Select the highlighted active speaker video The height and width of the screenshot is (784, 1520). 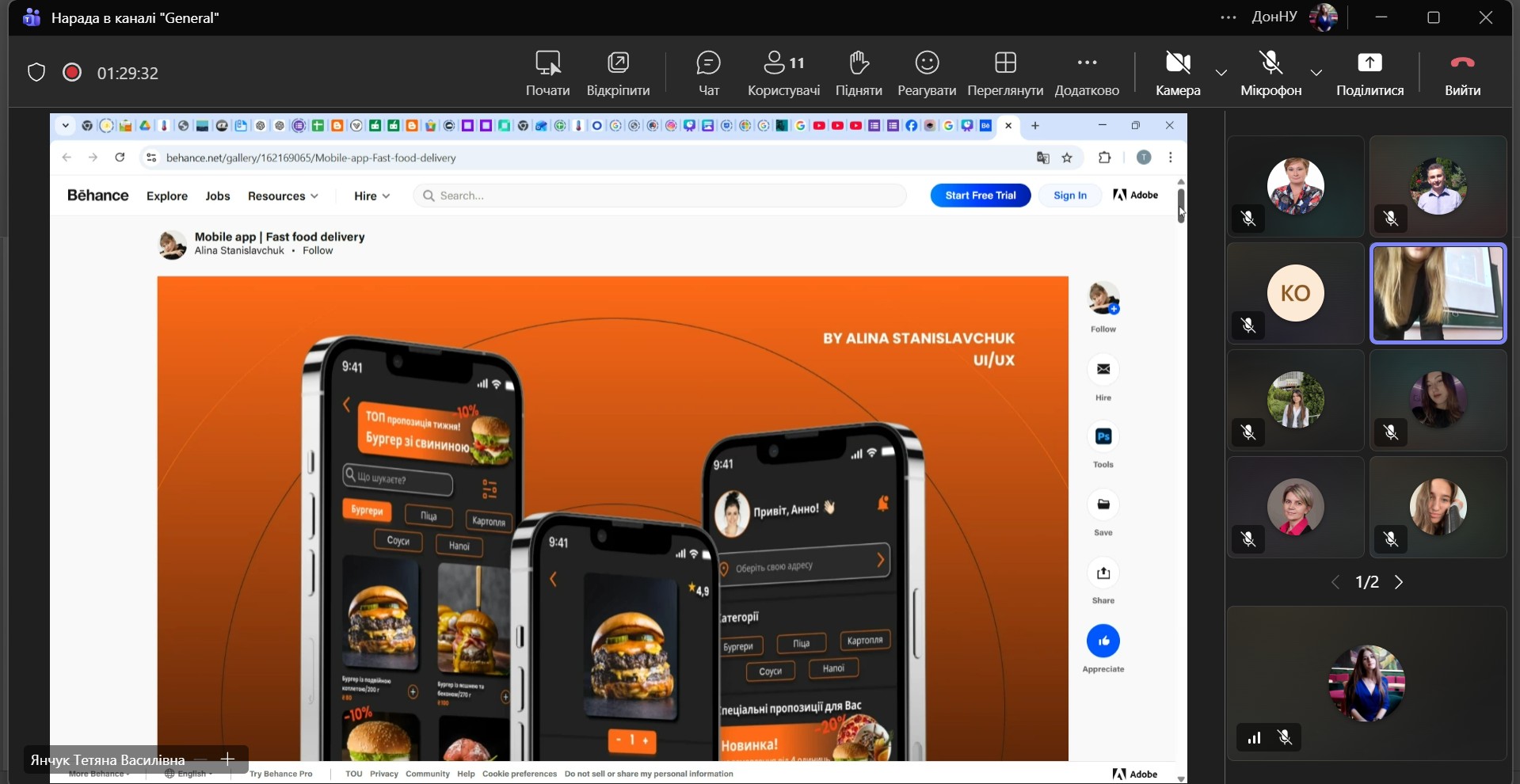(1438, 293)
